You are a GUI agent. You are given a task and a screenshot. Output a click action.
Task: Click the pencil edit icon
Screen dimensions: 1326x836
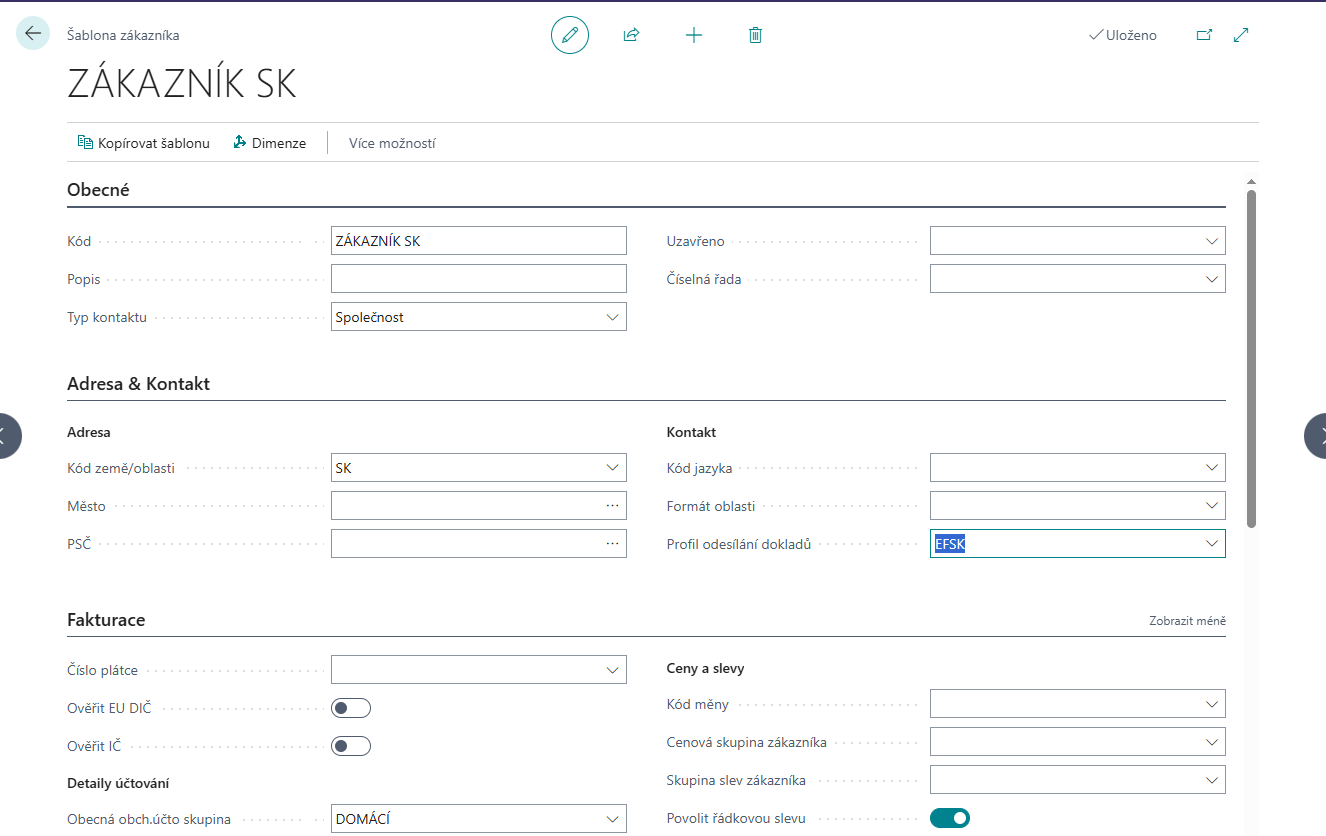click(570, 35)
